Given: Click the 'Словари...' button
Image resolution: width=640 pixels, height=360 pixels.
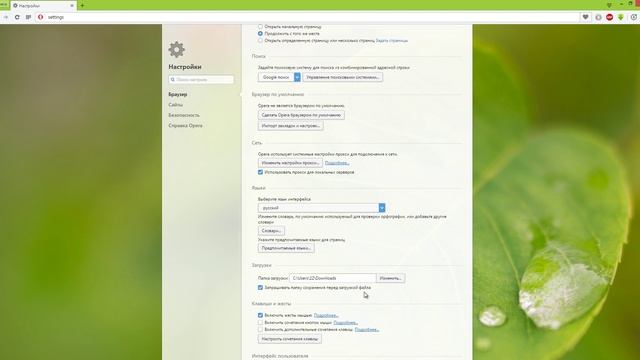Looking at the screenshot, I should coord(271,231).
